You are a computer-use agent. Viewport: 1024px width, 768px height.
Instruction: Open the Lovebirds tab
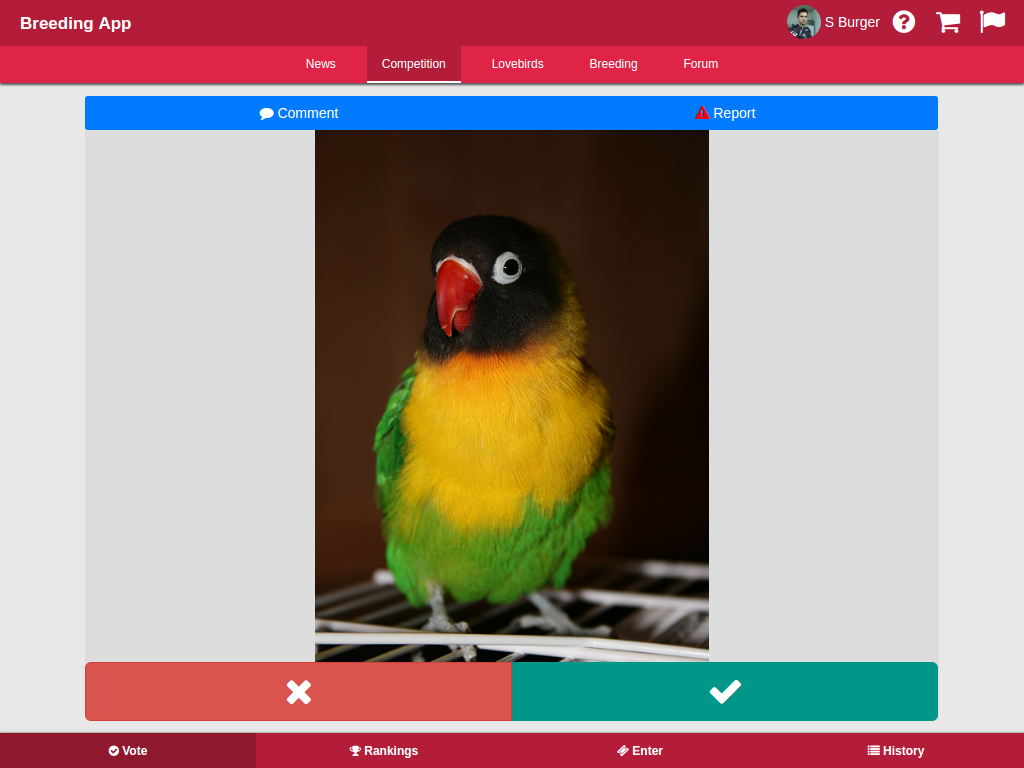[517, 64]
